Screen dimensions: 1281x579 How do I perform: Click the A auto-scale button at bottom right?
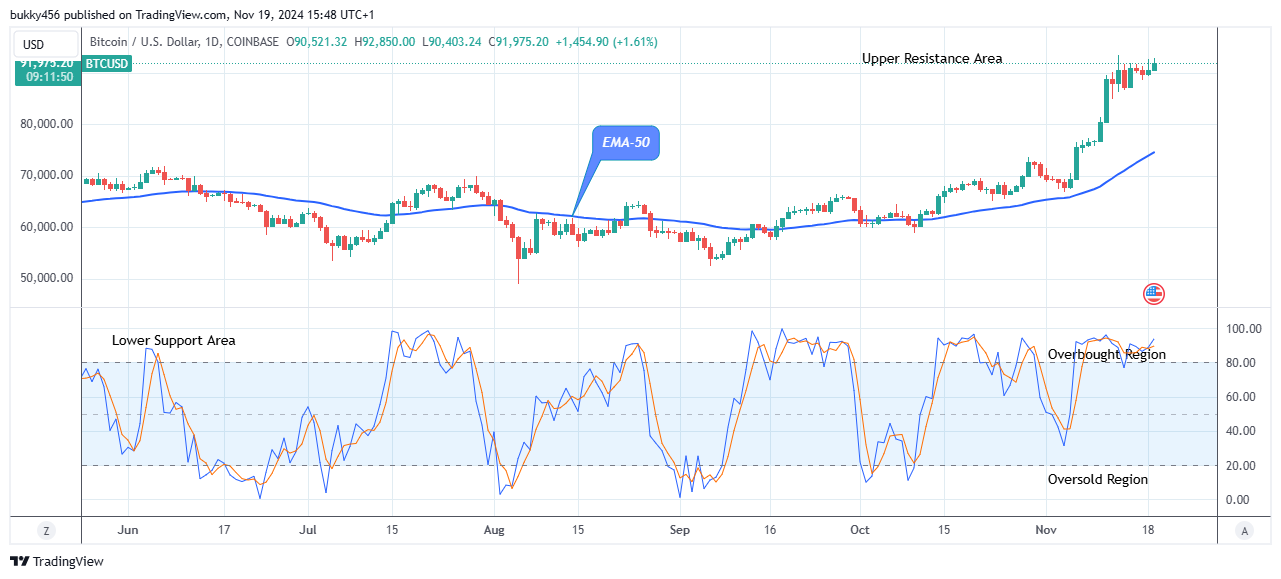1243,530
